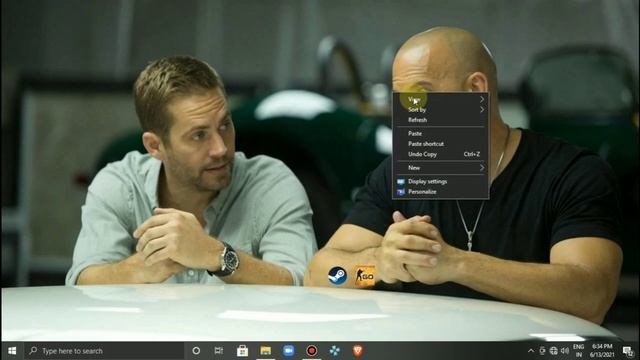Open Display settings from the context menu

point(440,181)
